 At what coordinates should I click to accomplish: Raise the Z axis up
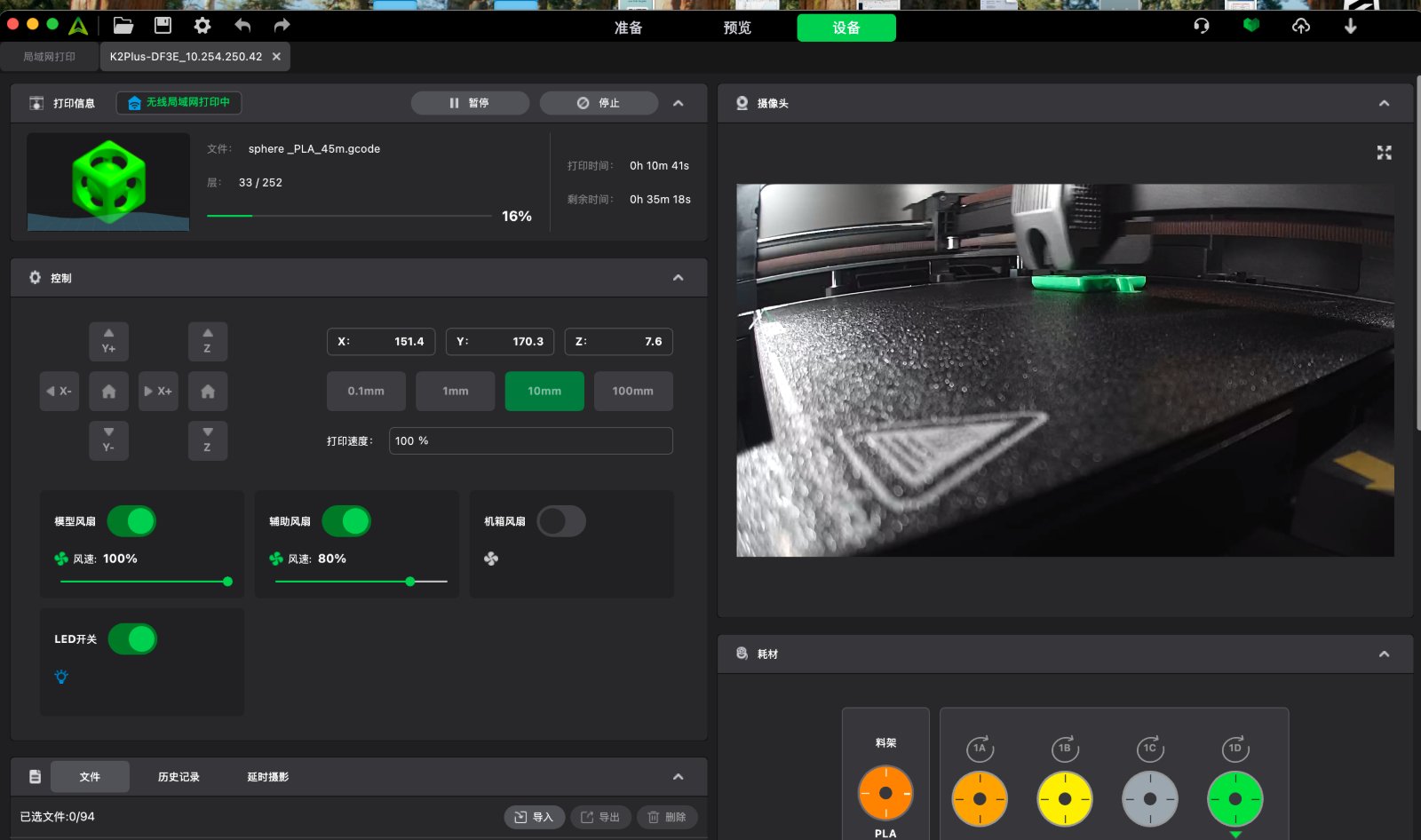coord(208,341)
